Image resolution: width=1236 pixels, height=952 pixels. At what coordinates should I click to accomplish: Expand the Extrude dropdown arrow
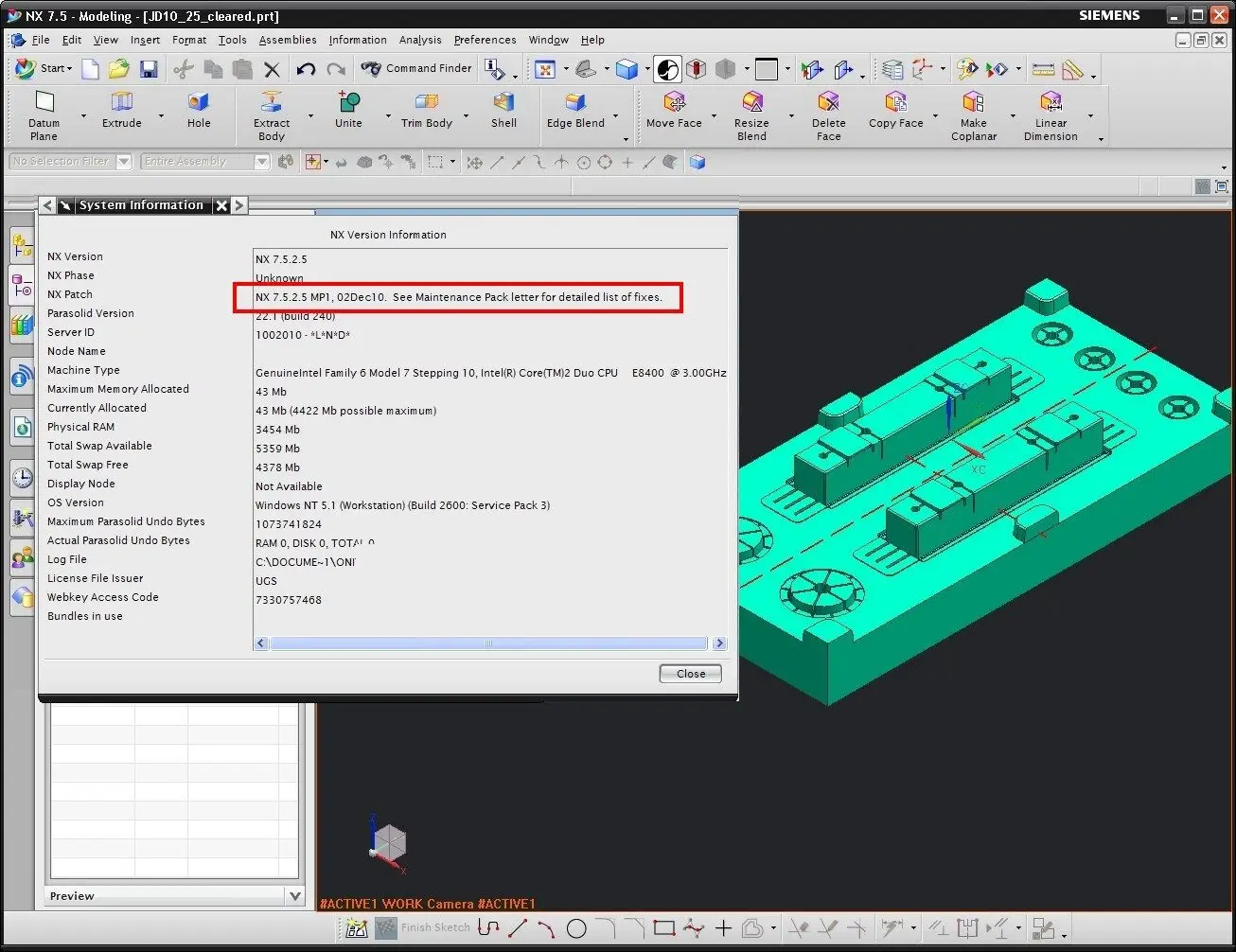coord(161,116)
